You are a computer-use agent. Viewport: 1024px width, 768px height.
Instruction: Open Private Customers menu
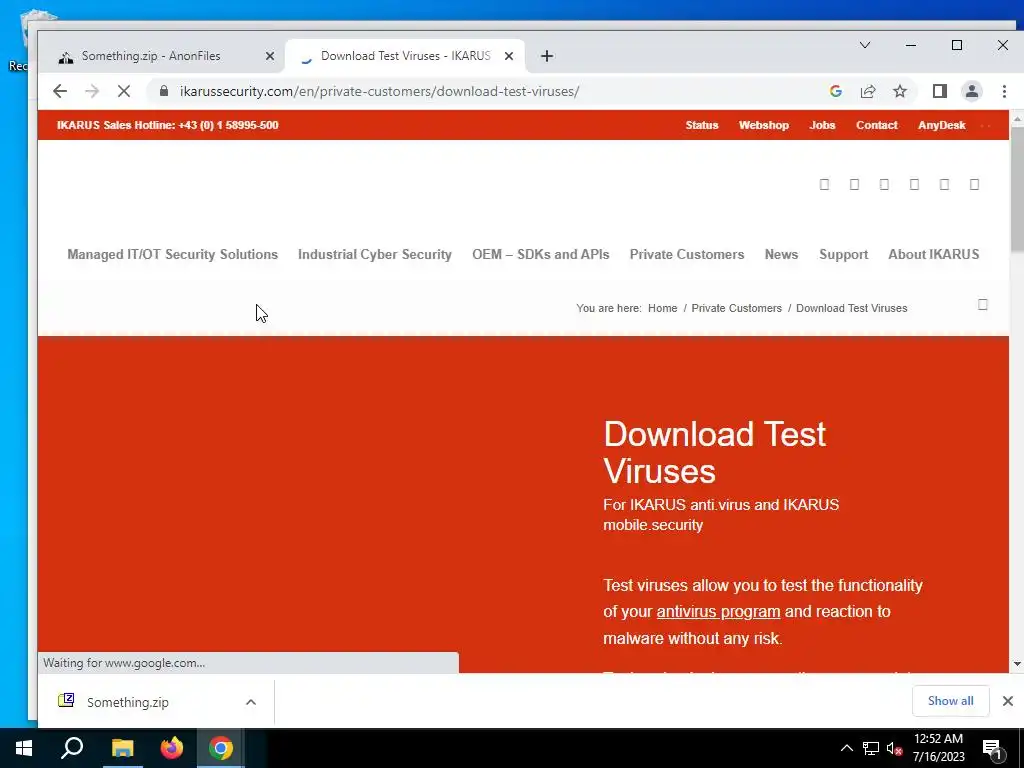(687, 255)
